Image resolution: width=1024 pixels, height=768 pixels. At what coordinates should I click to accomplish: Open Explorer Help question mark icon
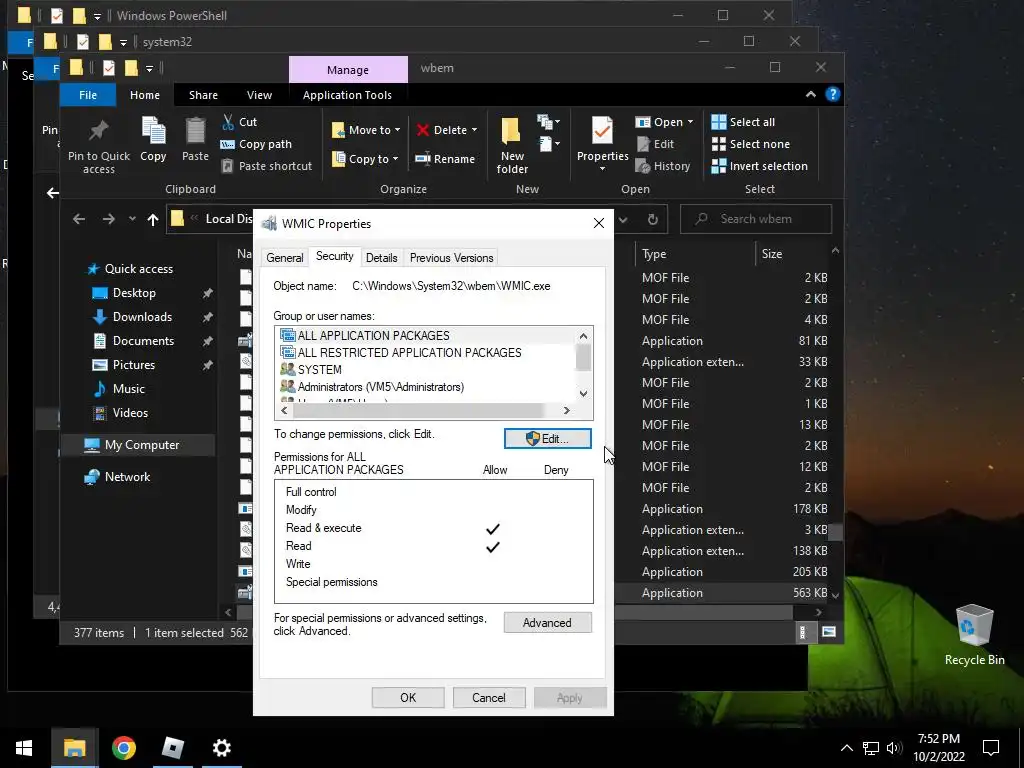(x=833, y=95)
